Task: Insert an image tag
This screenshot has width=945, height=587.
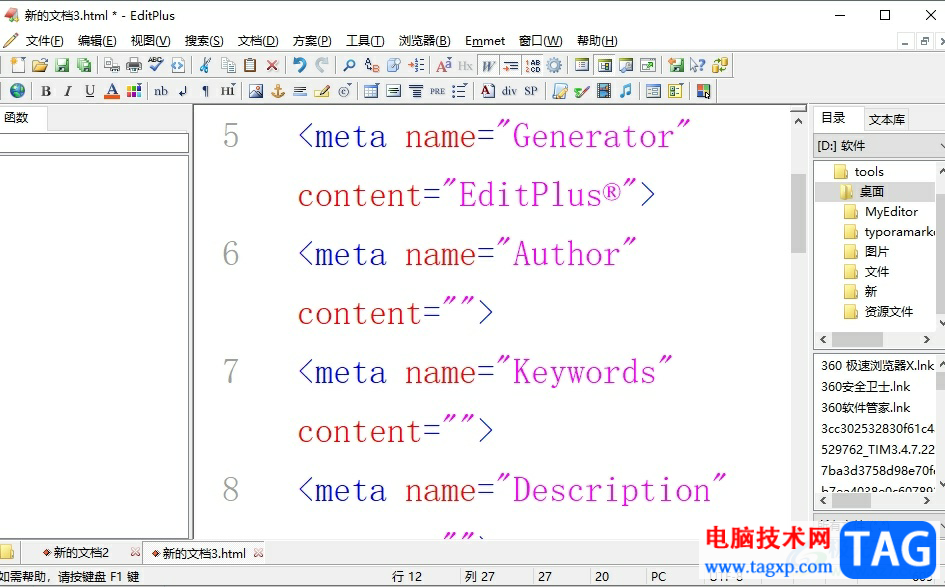Action: tap(256, 91)
